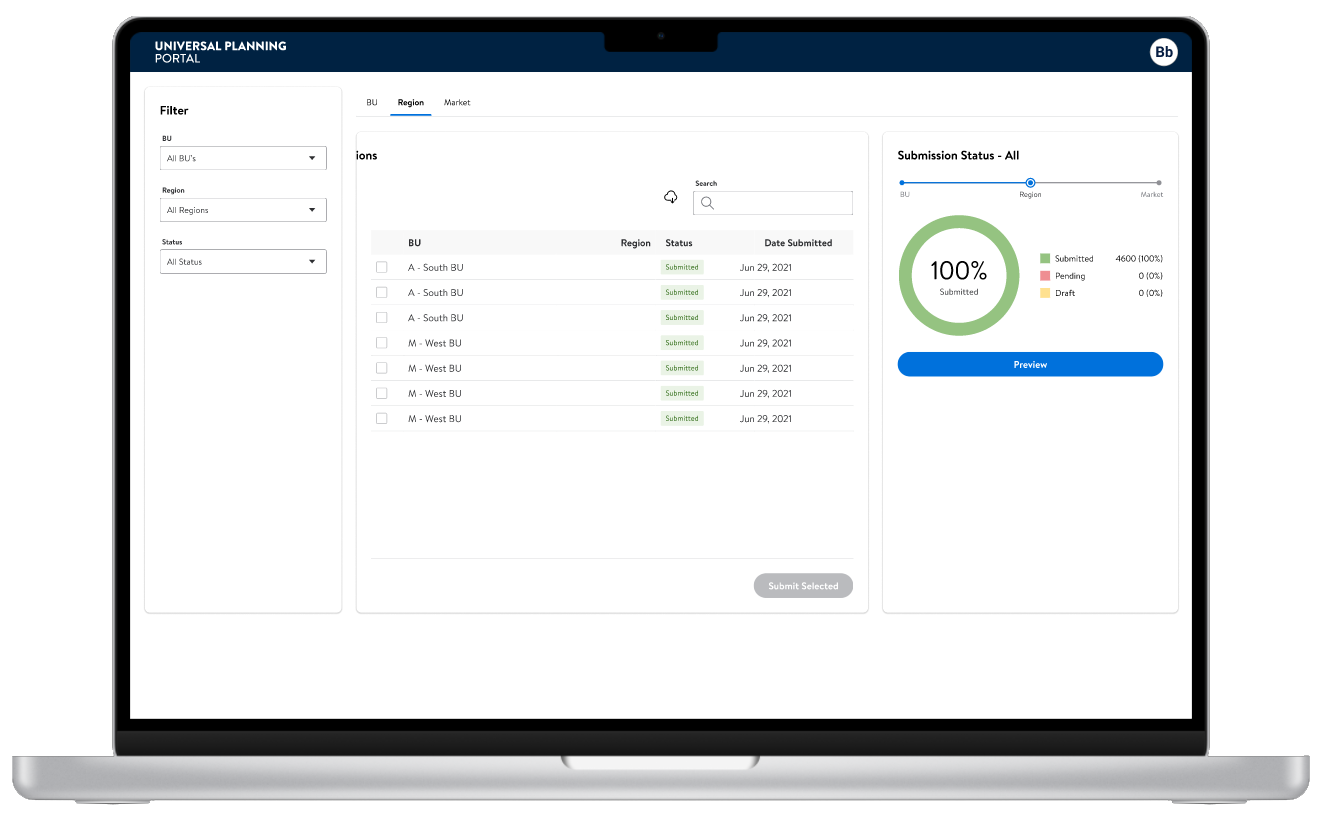
Task: Click the cloud download icon
Action: click(671, 197)
